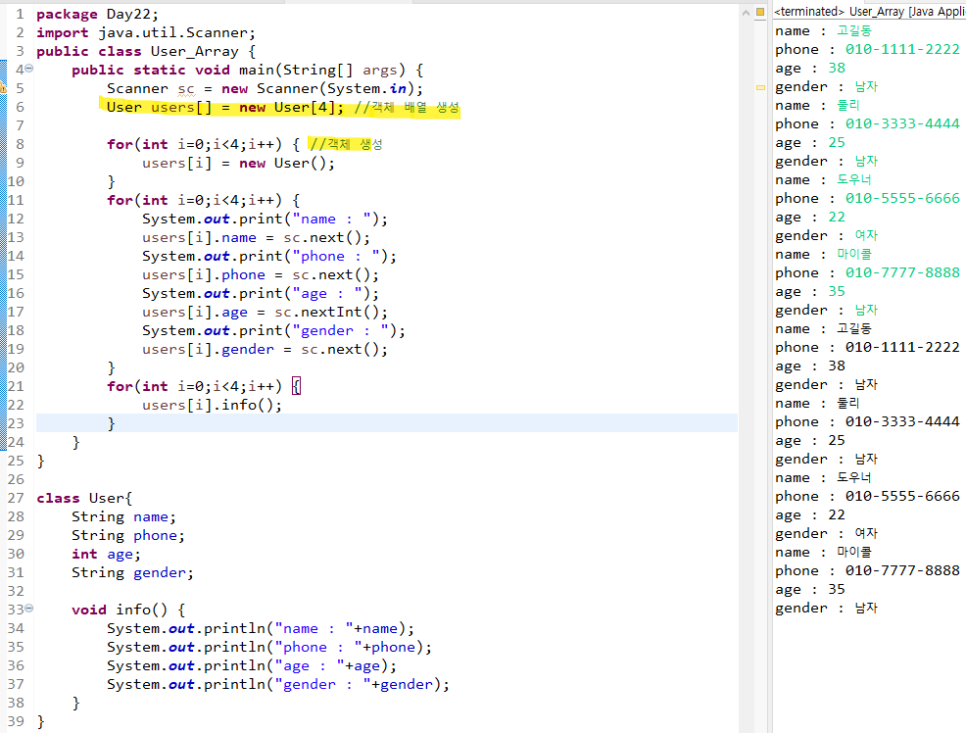Click the 'class User{' declaration

point(84,498)
